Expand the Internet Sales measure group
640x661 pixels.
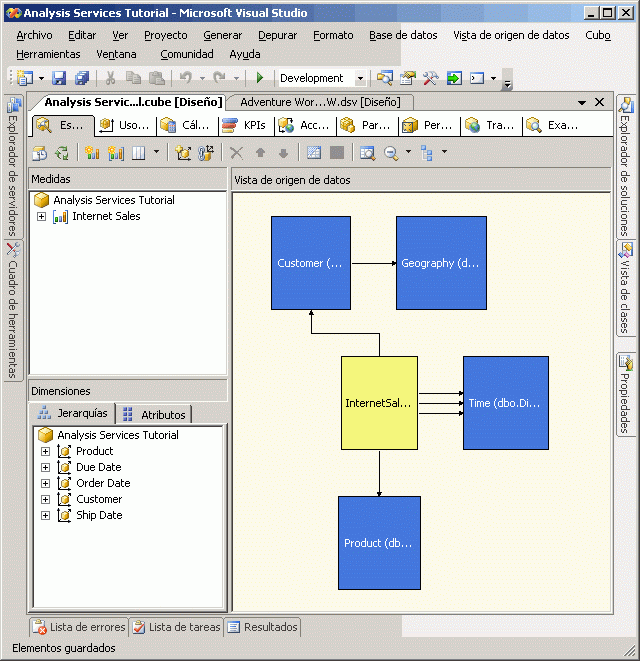click(x=41, y=217)
